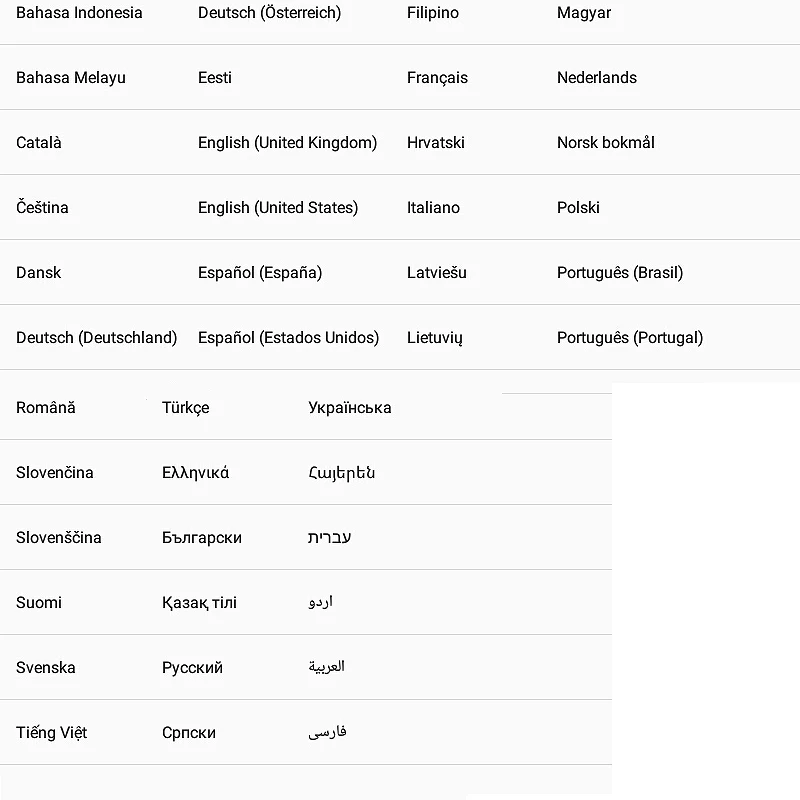The width and height of the screenshot is (800, 800).
Task: Select Português (Brasil) language
Action: coord(619,273)
